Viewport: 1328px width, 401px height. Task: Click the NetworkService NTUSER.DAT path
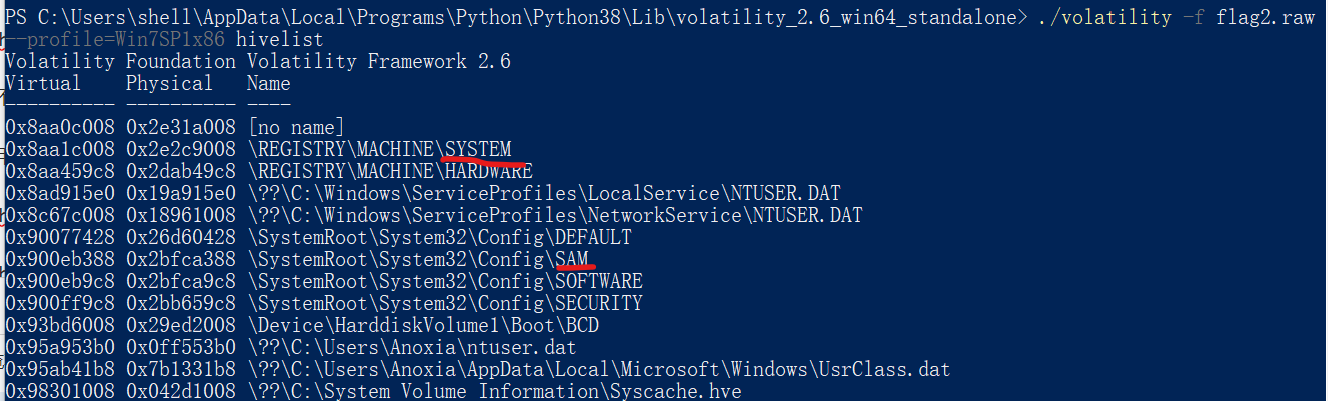point(554,215)
